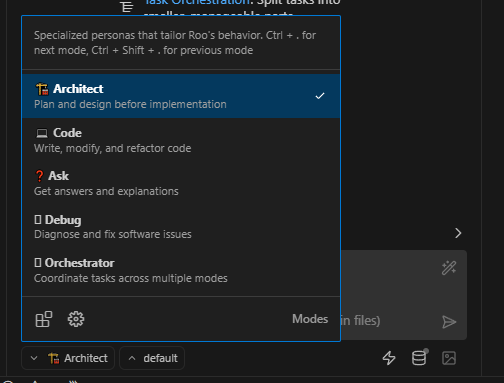
Task: Select the Debug mode
Action: point(181,226)
